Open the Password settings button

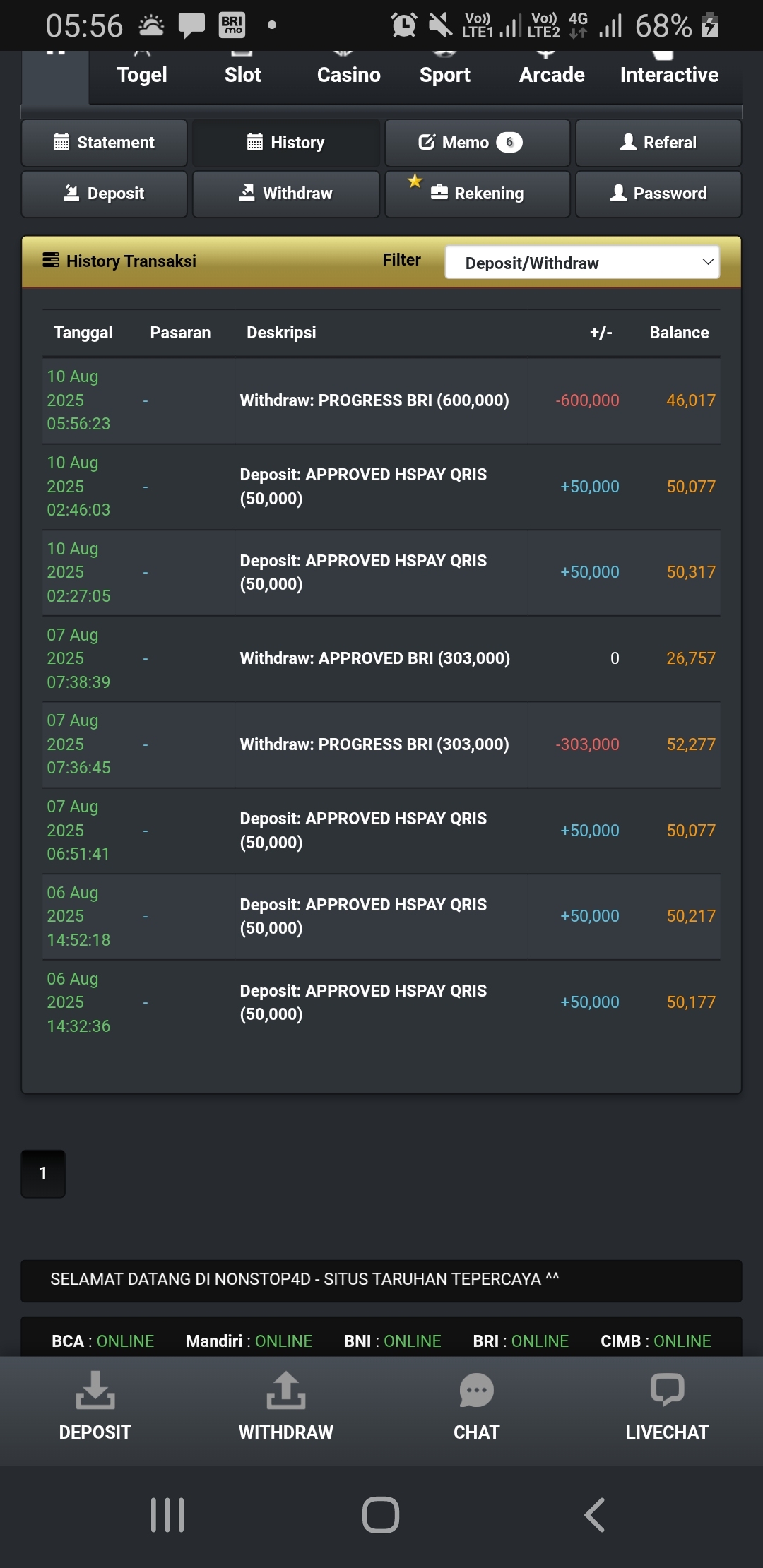point(658,194)
